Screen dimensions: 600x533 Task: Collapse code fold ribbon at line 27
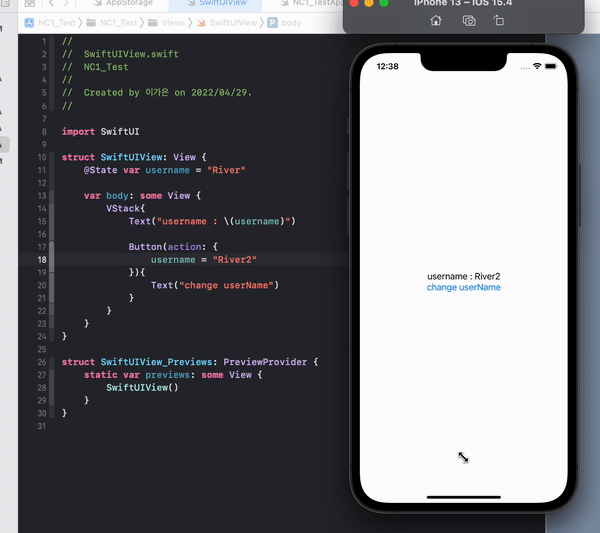[52, 375]
